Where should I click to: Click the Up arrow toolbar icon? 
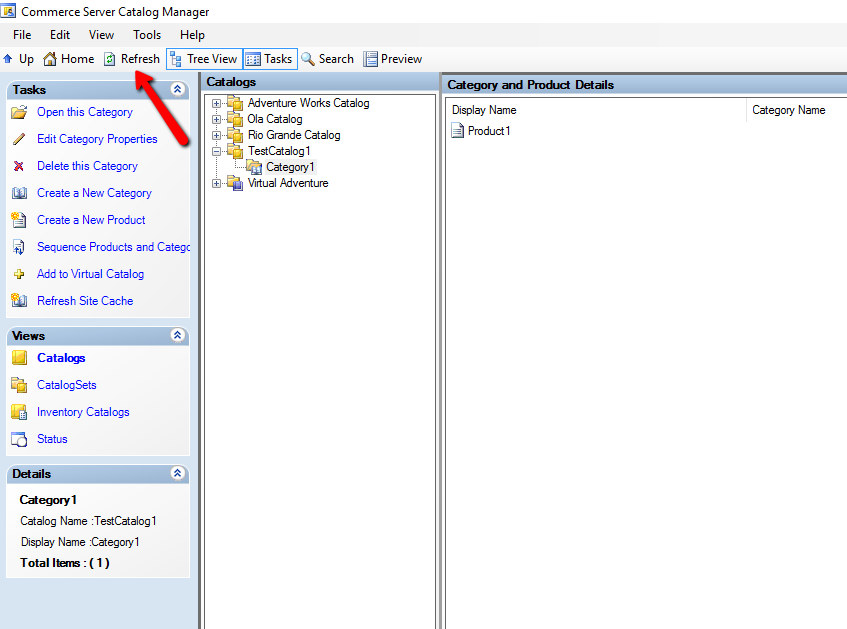[x=8, y=58]
